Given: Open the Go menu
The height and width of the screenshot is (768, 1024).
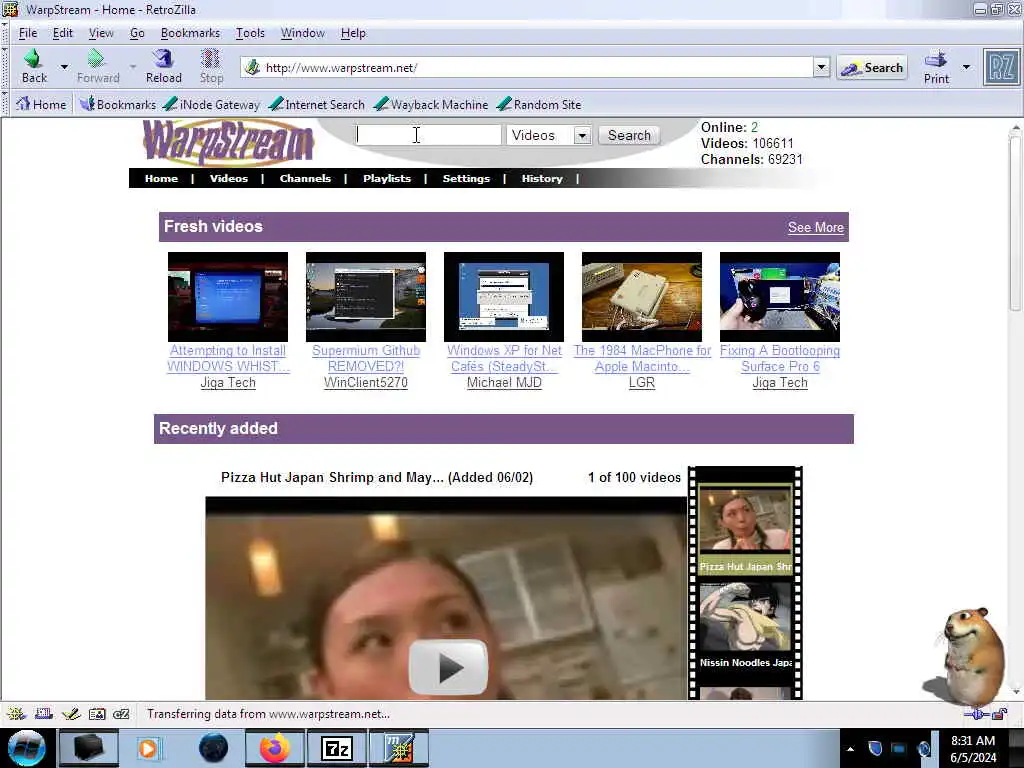Looking at the screenshot, I should tap(136, 33).
